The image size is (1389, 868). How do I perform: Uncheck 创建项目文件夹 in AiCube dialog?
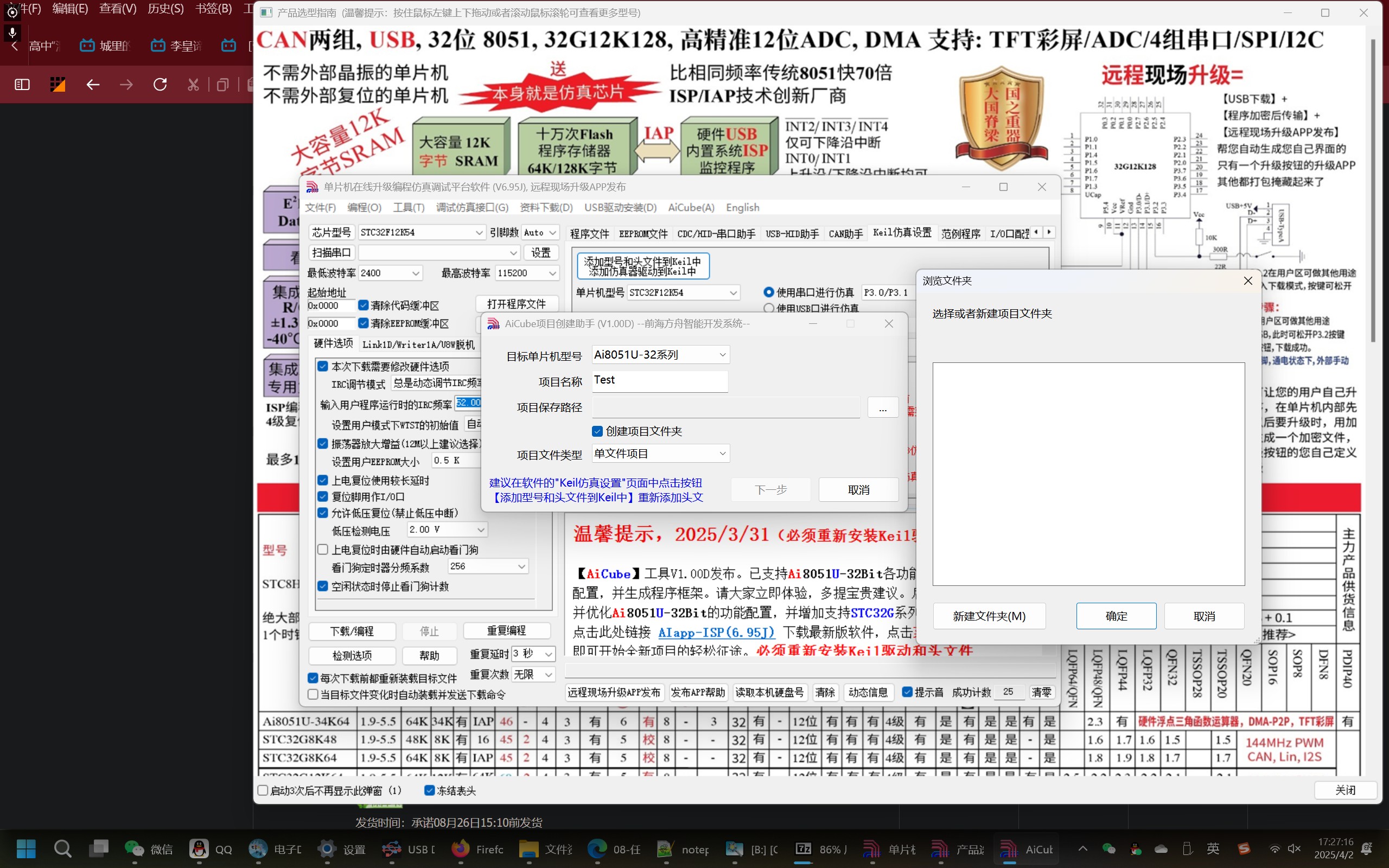coord(597,431)
